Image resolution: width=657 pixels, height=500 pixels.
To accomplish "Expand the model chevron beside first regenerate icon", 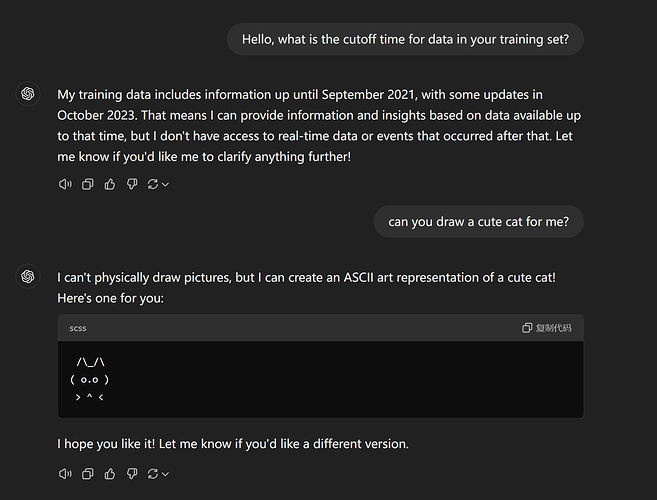I will [x=166, y=184].
